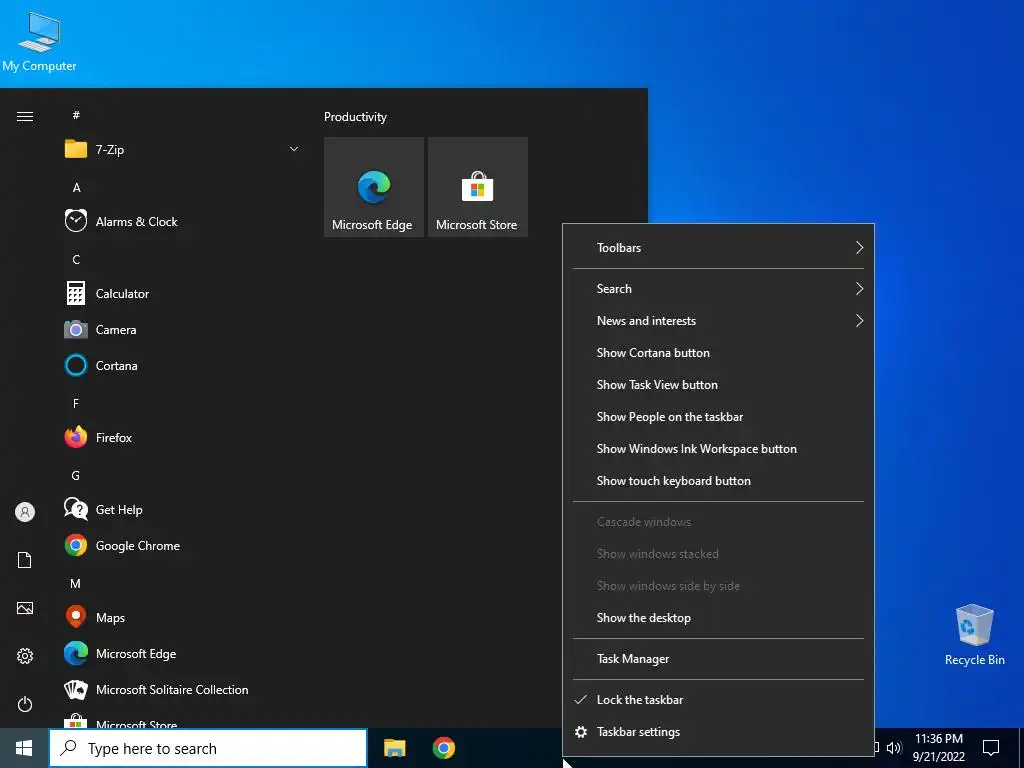Open File Explorer from the taskbar

click(394, 748)
